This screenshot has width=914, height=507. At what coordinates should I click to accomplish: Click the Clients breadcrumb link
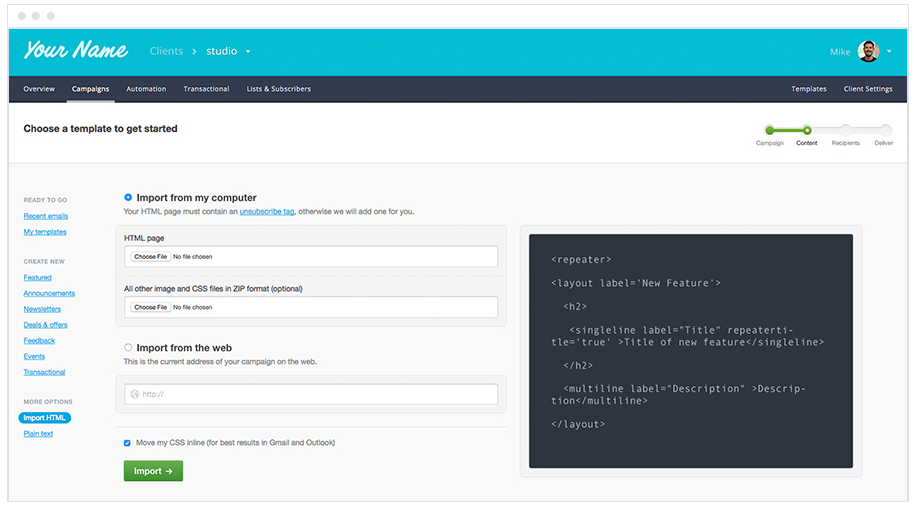click(x=166, y=51)
